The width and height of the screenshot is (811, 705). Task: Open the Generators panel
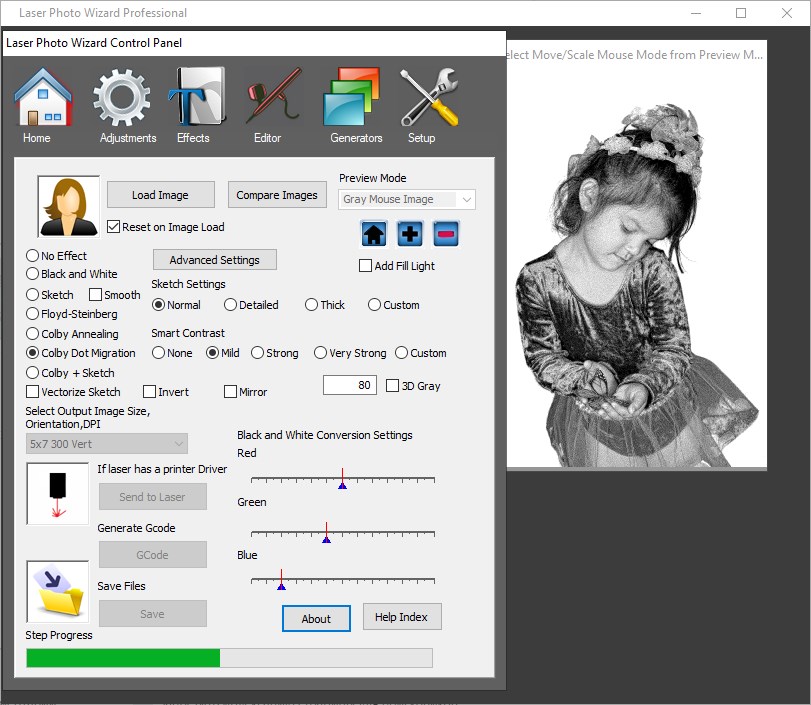click(353, 100)
